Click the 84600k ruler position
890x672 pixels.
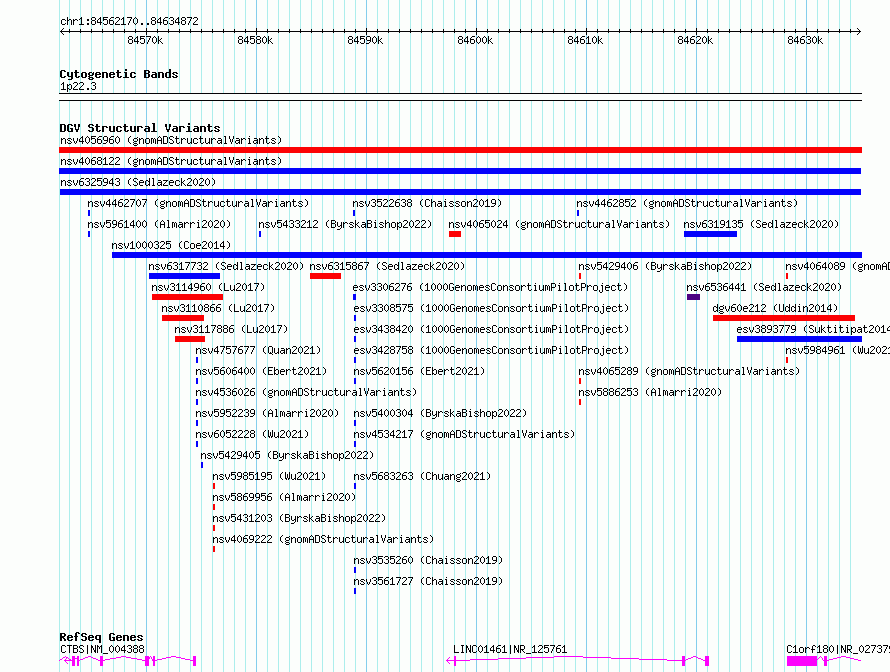pyautogui.click(x=475, y=40)
